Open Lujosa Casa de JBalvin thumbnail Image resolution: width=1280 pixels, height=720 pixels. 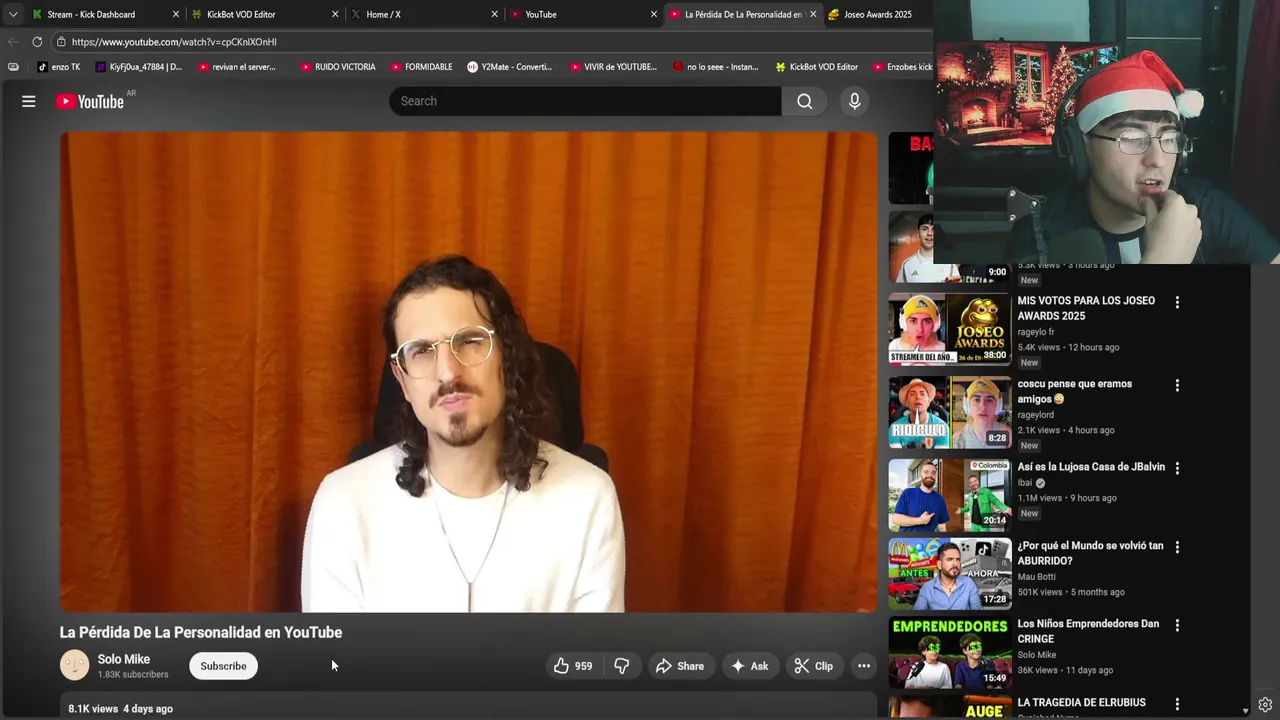950,494
